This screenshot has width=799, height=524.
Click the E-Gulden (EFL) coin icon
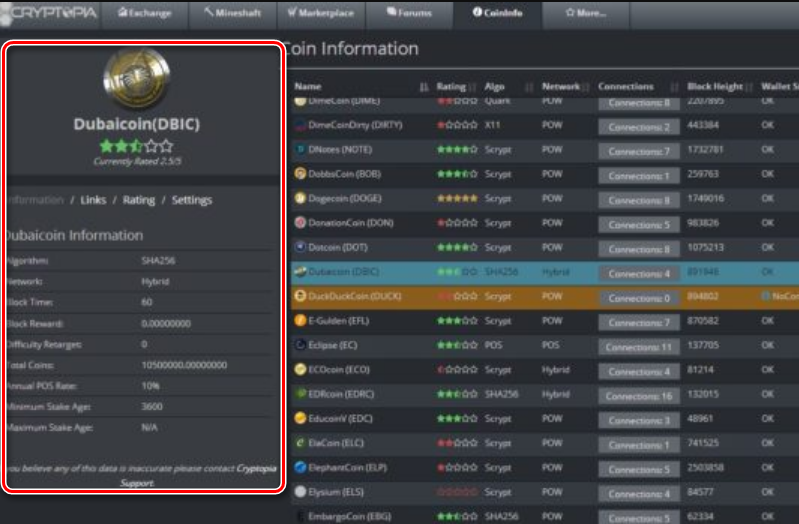point(300,321)
